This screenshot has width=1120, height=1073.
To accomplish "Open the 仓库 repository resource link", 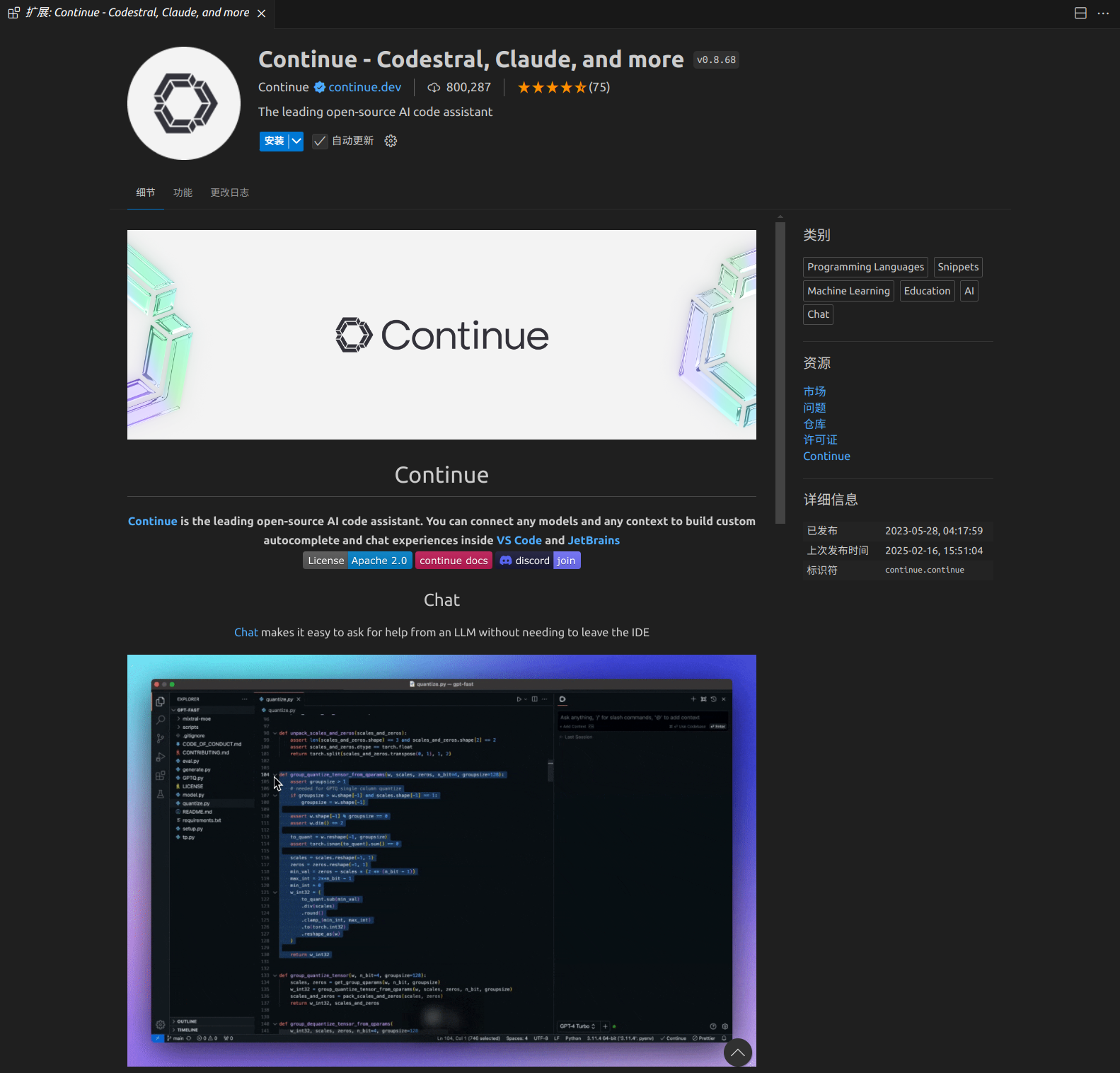I will click(x=814, y=424).
